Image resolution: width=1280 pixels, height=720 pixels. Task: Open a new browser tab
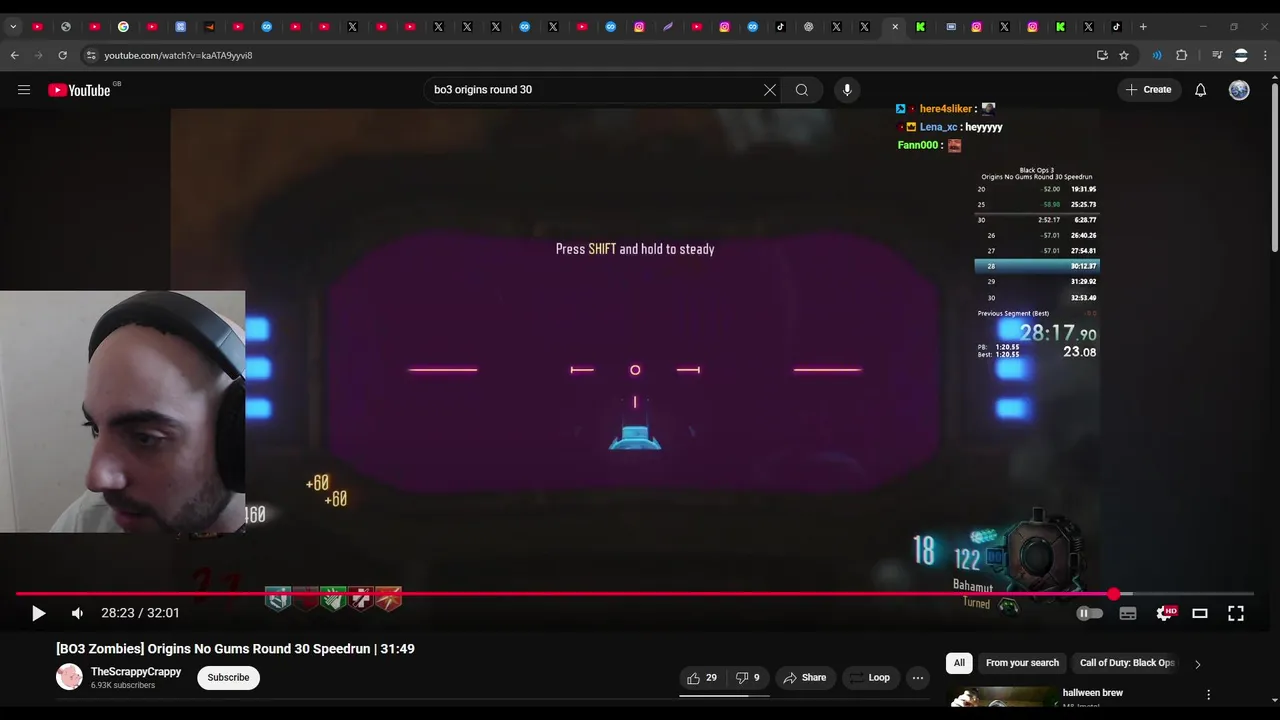[x=1143, y=27]
